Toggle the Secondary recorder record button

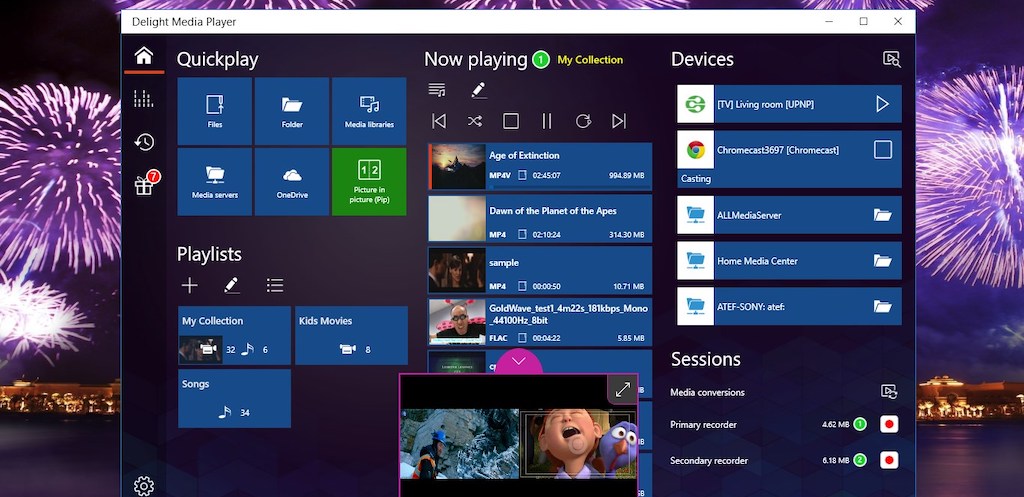888,461
